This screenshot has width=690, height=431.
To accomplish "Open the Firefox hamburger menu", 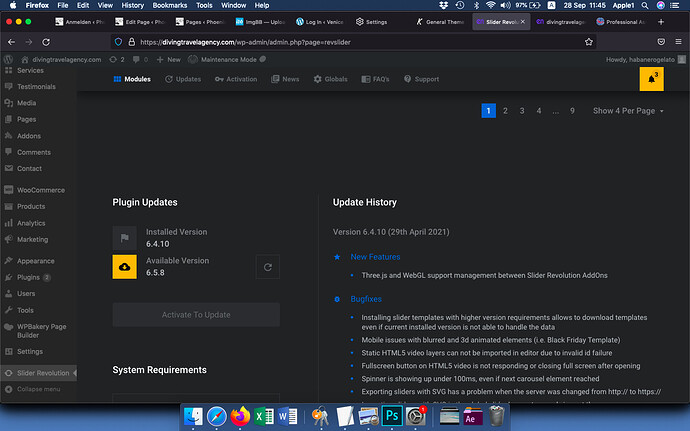I will click(678, 42).
